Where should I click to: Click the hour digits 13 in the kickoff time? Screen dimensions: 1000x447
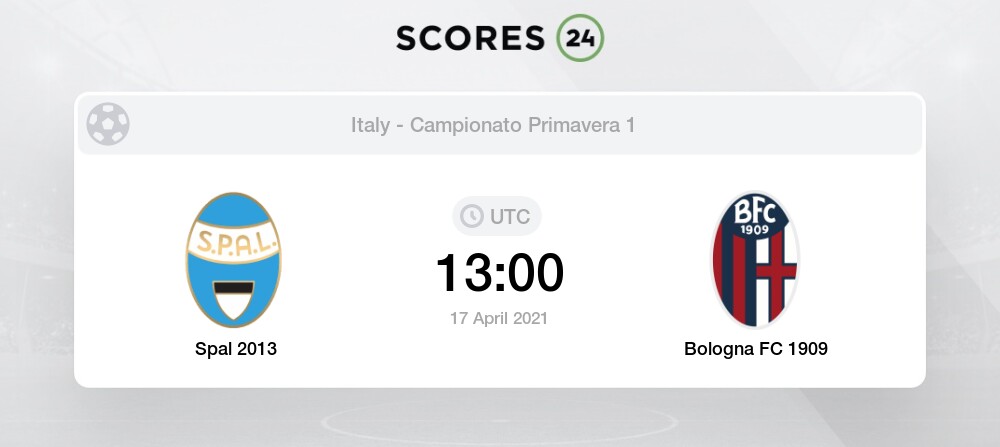(x=463, y=273)
